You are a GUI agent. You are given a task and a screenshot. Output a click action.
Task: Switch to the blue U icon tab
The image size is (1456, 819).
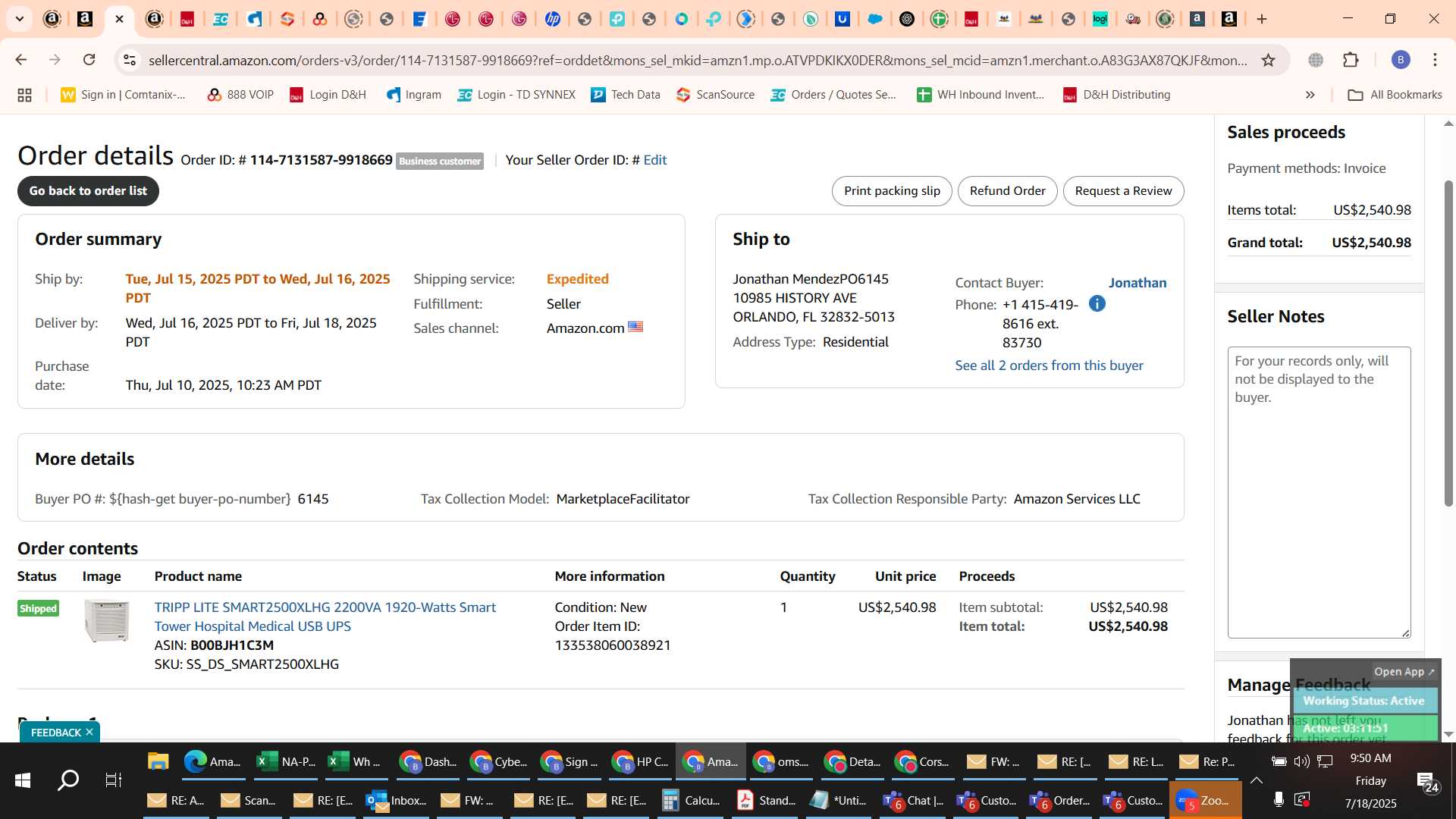pos(843,19)
